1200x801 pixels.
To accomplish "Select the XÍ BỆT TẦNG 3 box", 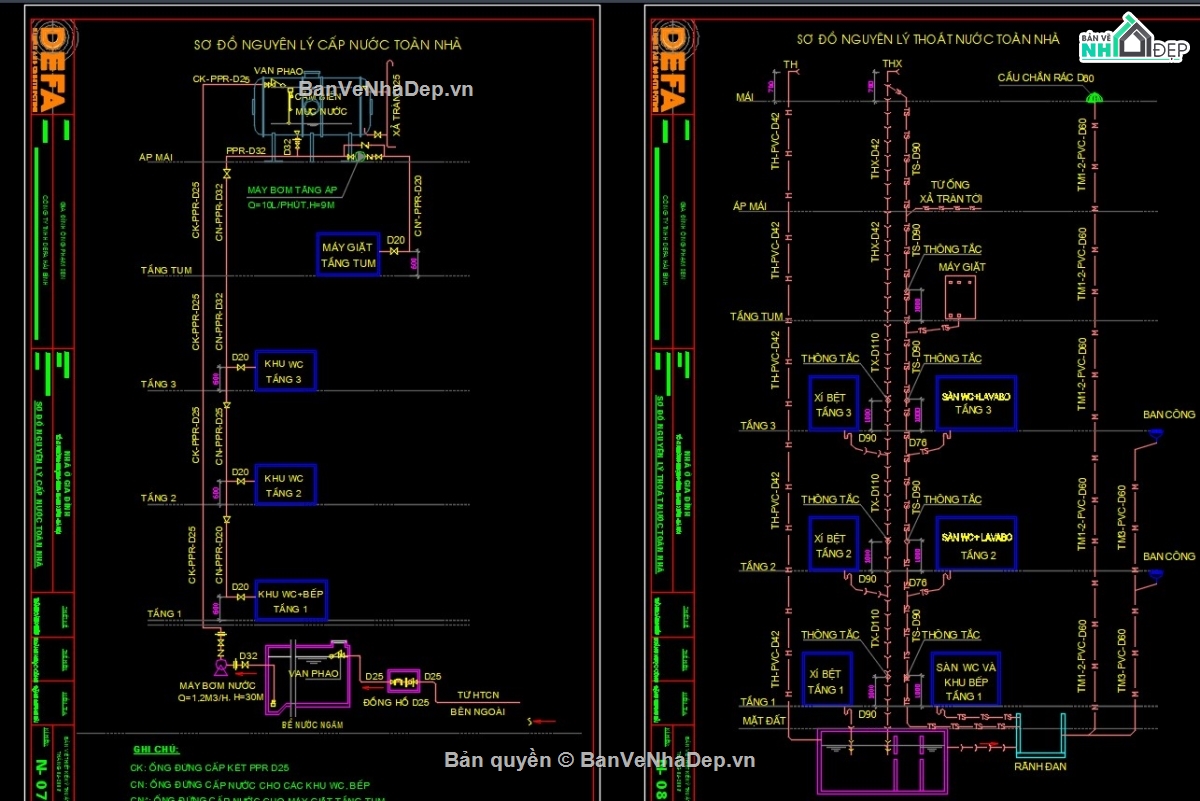I will 833,404.
